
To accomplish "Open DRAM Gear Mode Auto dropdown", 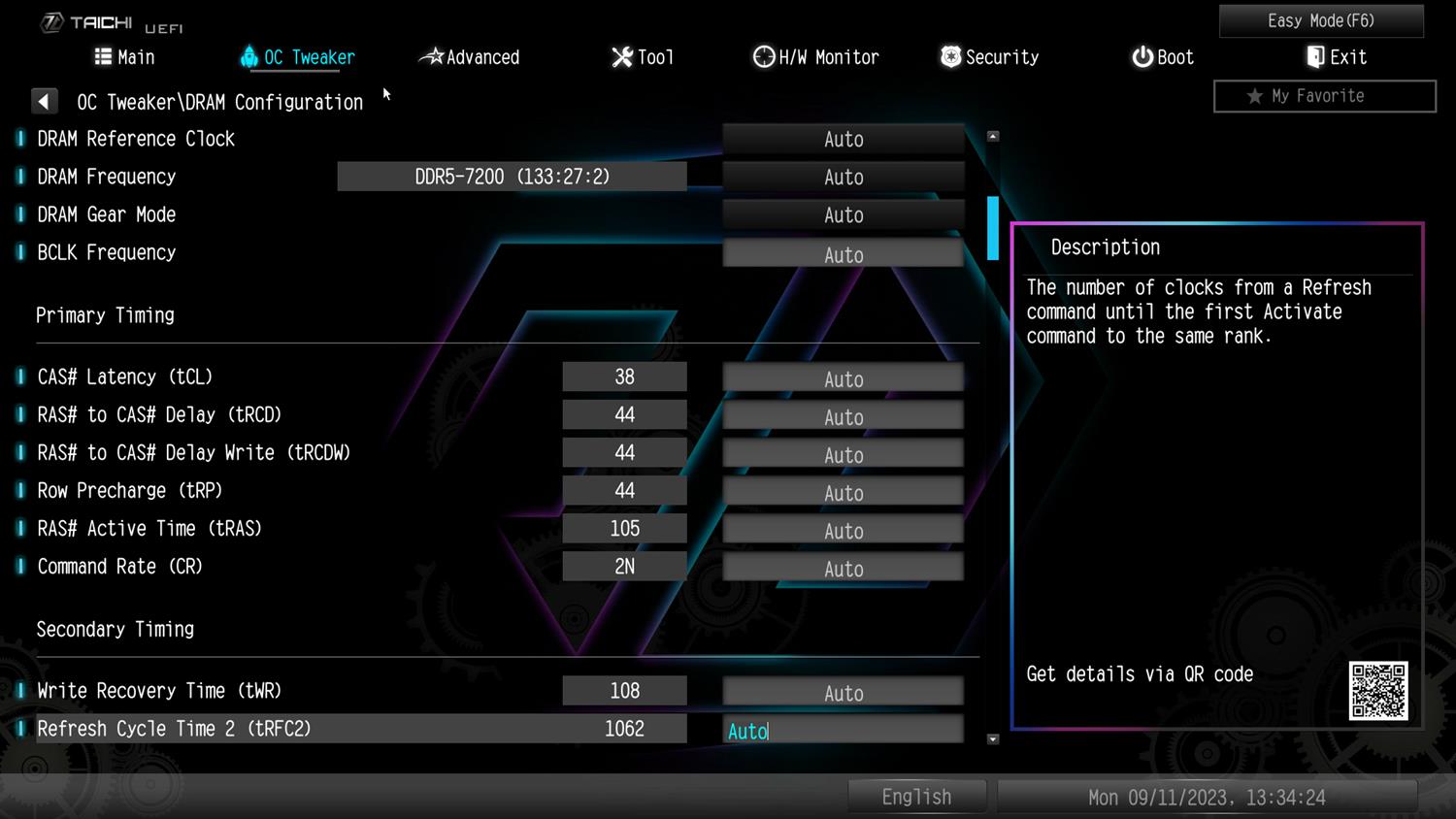I will (843, 214).
